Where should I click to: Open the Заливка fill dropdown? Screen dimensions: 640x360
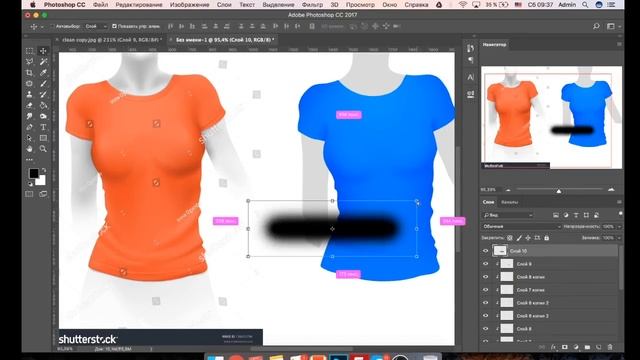[x=619, y=238]
